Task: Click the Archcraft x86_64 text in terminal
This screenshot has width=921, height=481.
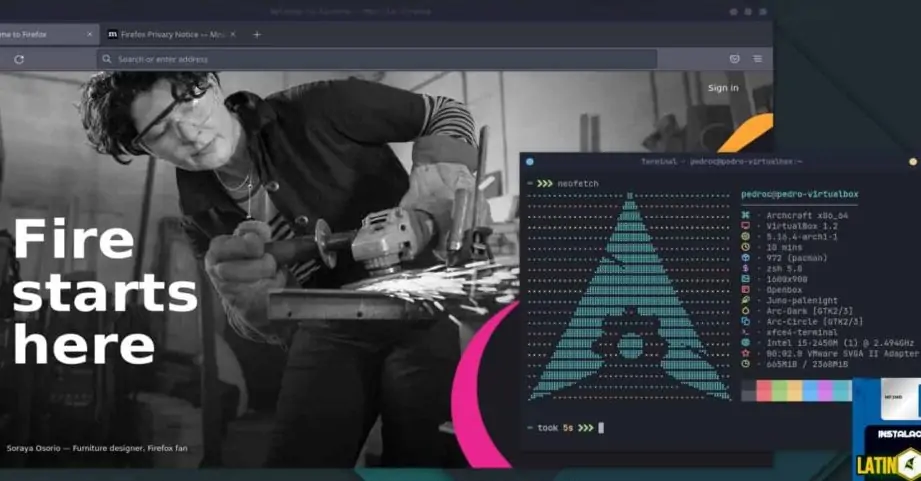Action: click(807, 216)
